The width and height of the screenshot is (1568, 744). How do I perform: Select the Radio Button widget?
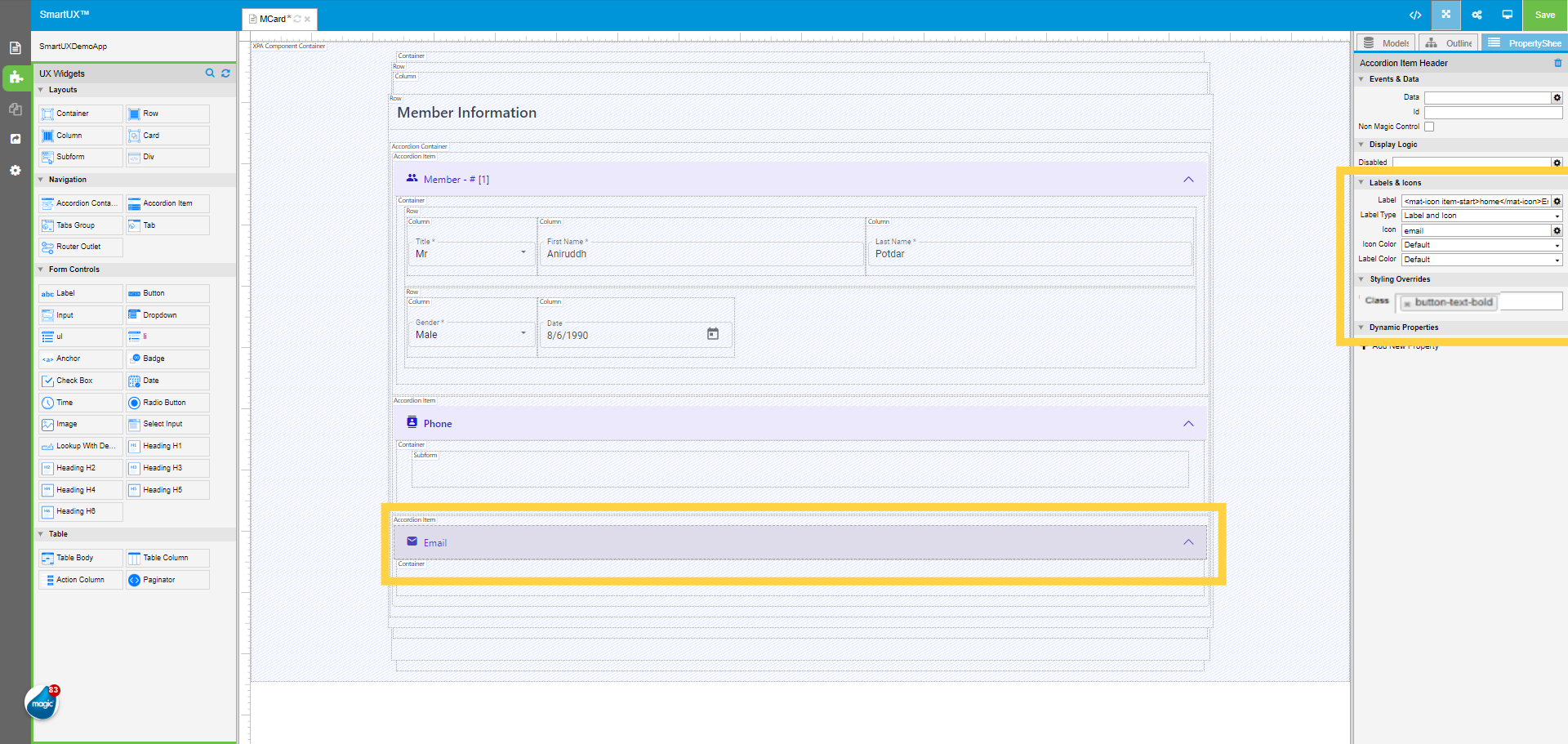tap(167, 403)
